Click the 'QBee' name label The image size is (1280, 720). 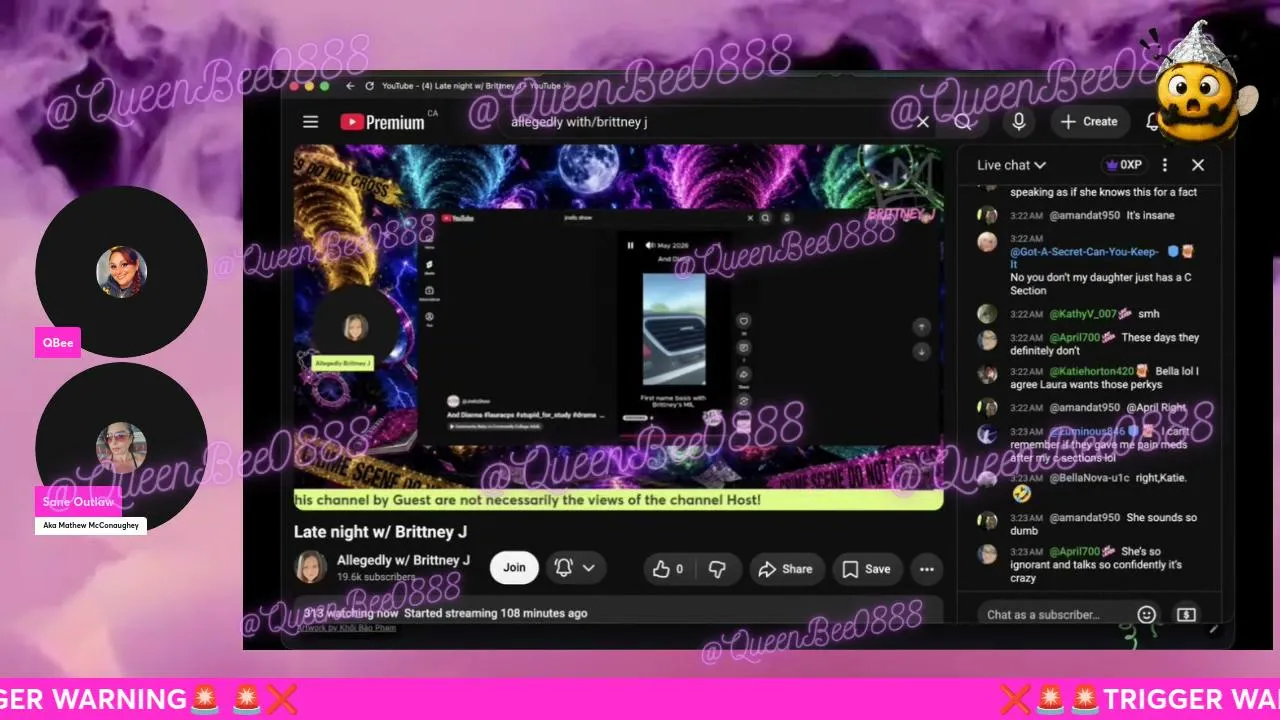[58, 342]
